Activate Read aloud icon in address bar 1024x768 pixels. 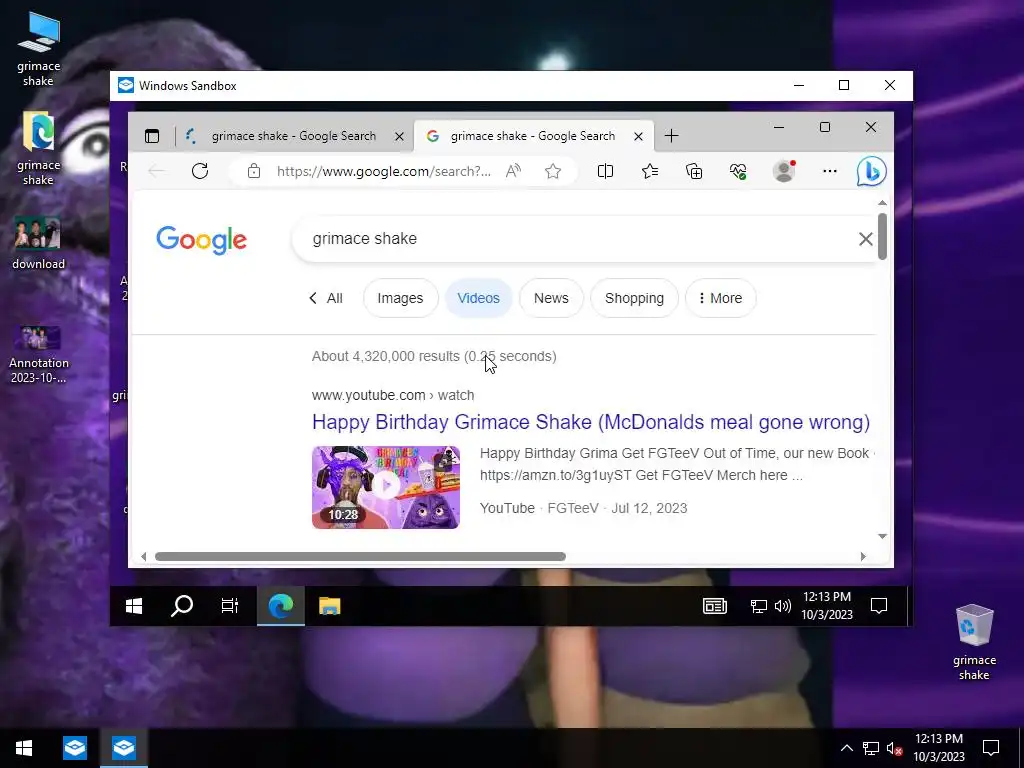513,171
